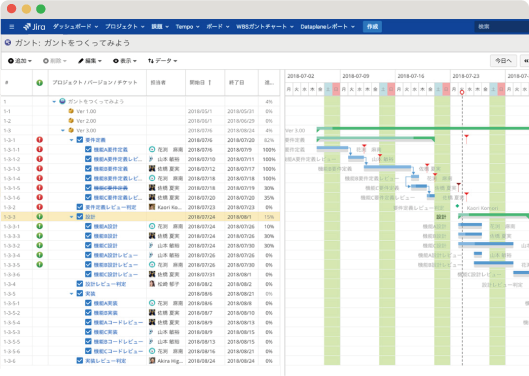Screen dimensions: 529x376
Task: Click red alert icon in row 1-3-1-1
Action: [40, 149]
